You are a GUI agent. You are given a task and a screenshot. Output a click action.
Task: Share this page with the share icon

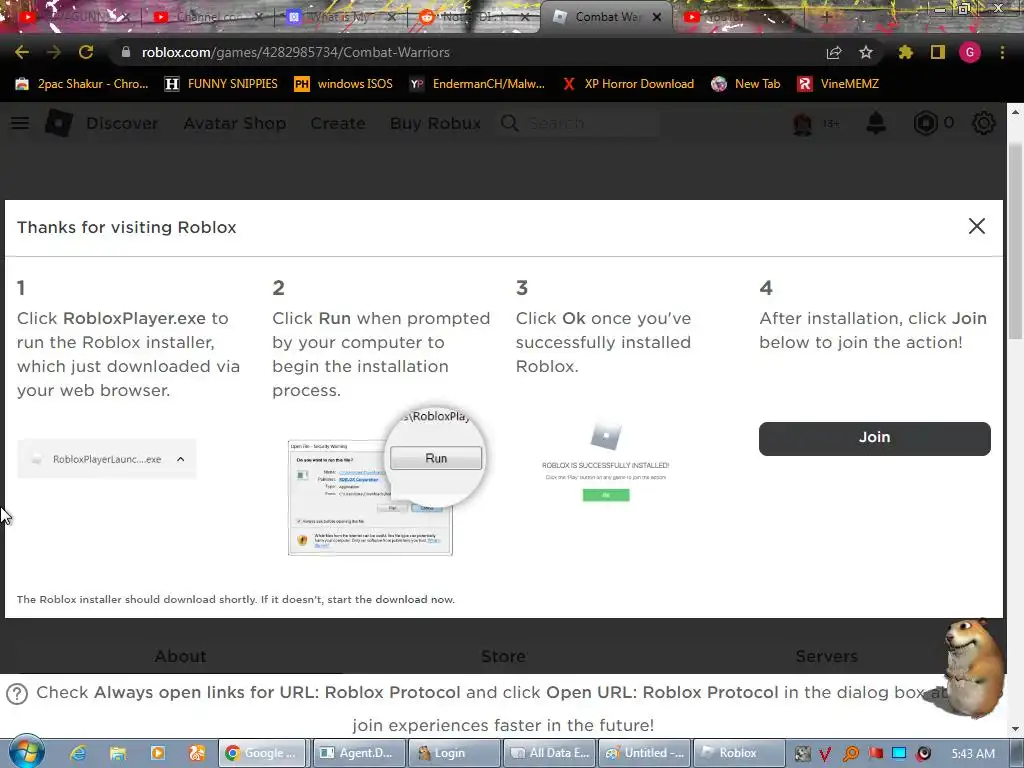click(834, 53)
